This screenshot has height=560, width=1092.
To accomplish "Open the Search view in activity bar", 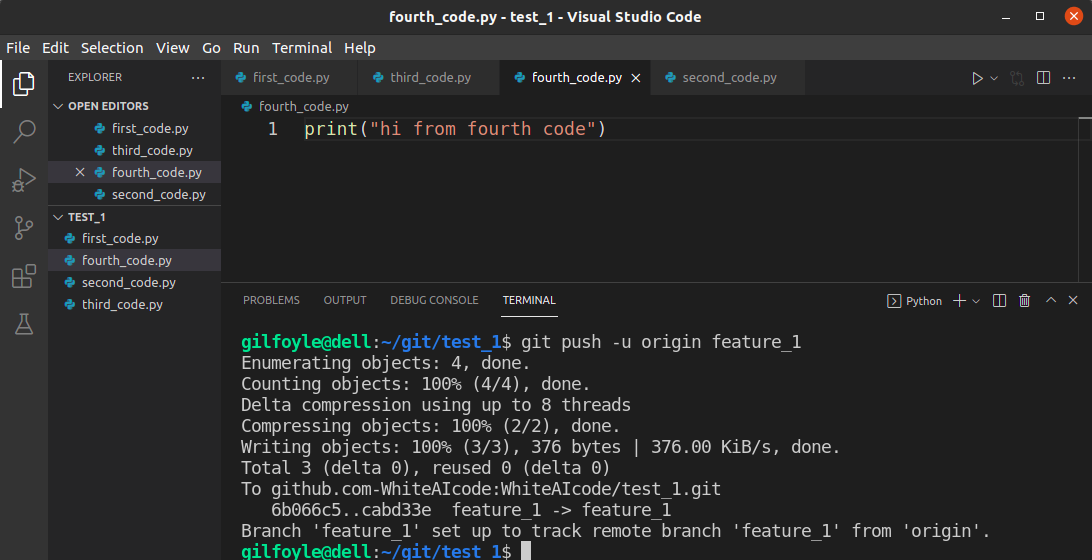I will [24, 132].
